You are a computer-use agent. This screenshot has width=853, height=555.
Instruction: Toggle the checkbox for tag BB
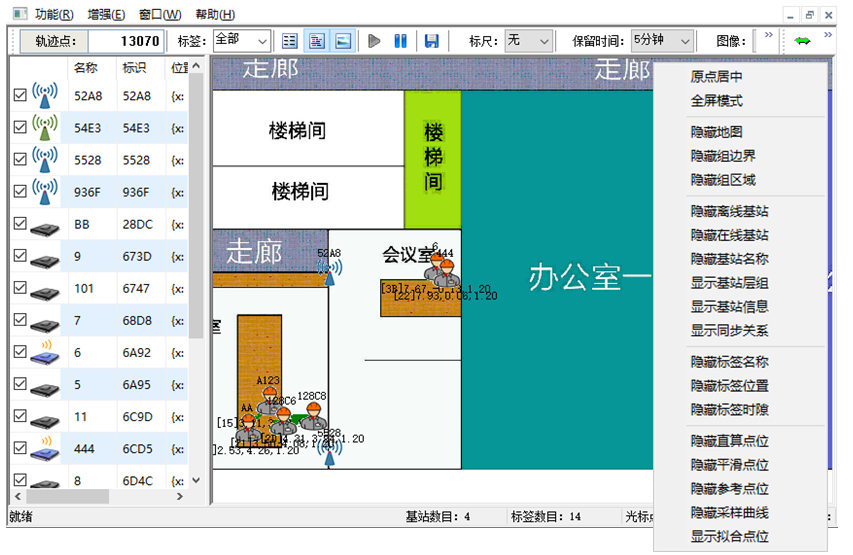coord(20,224)
